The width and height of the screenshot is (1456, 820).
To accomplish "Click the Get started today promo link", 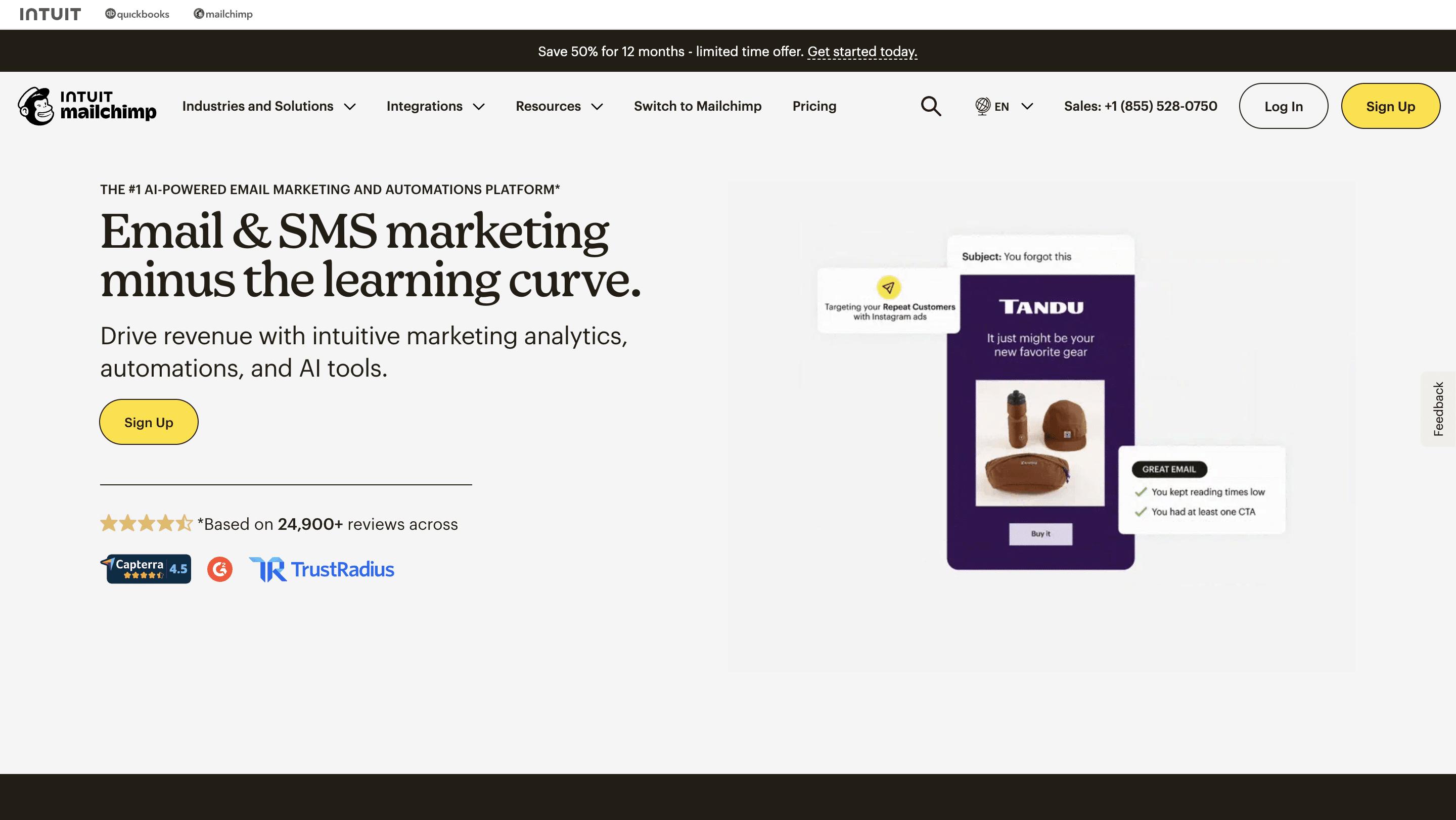I will [x=862, y=52].
